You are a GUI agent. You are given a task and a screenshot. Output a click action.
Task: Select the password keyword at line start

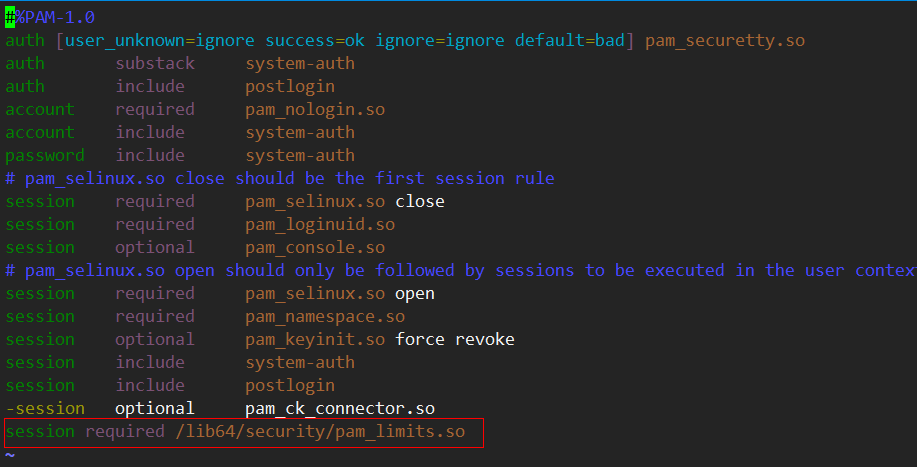[45, 156]
